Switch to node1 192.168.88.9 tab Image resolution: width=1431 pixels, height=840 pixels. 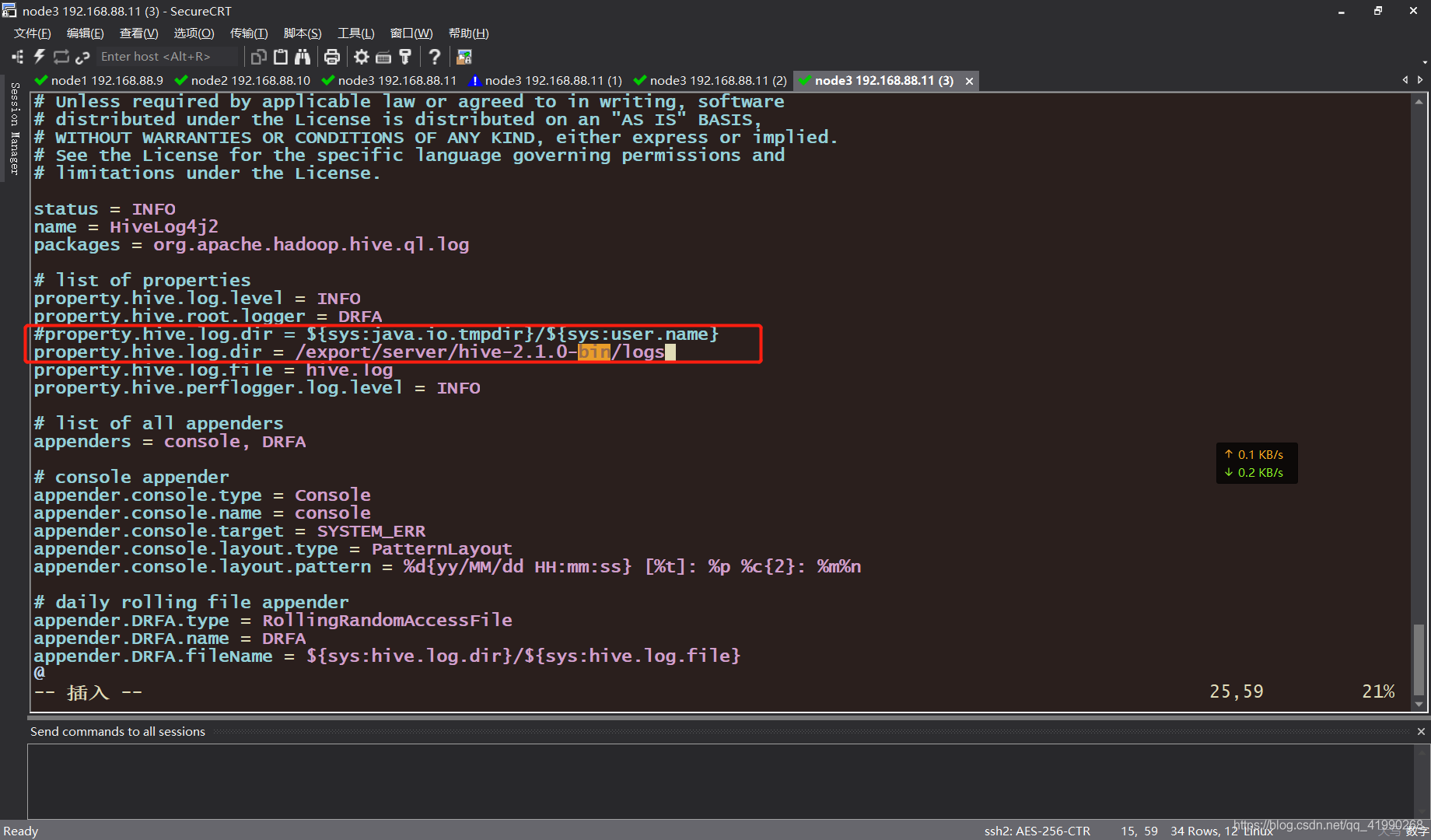100,80
